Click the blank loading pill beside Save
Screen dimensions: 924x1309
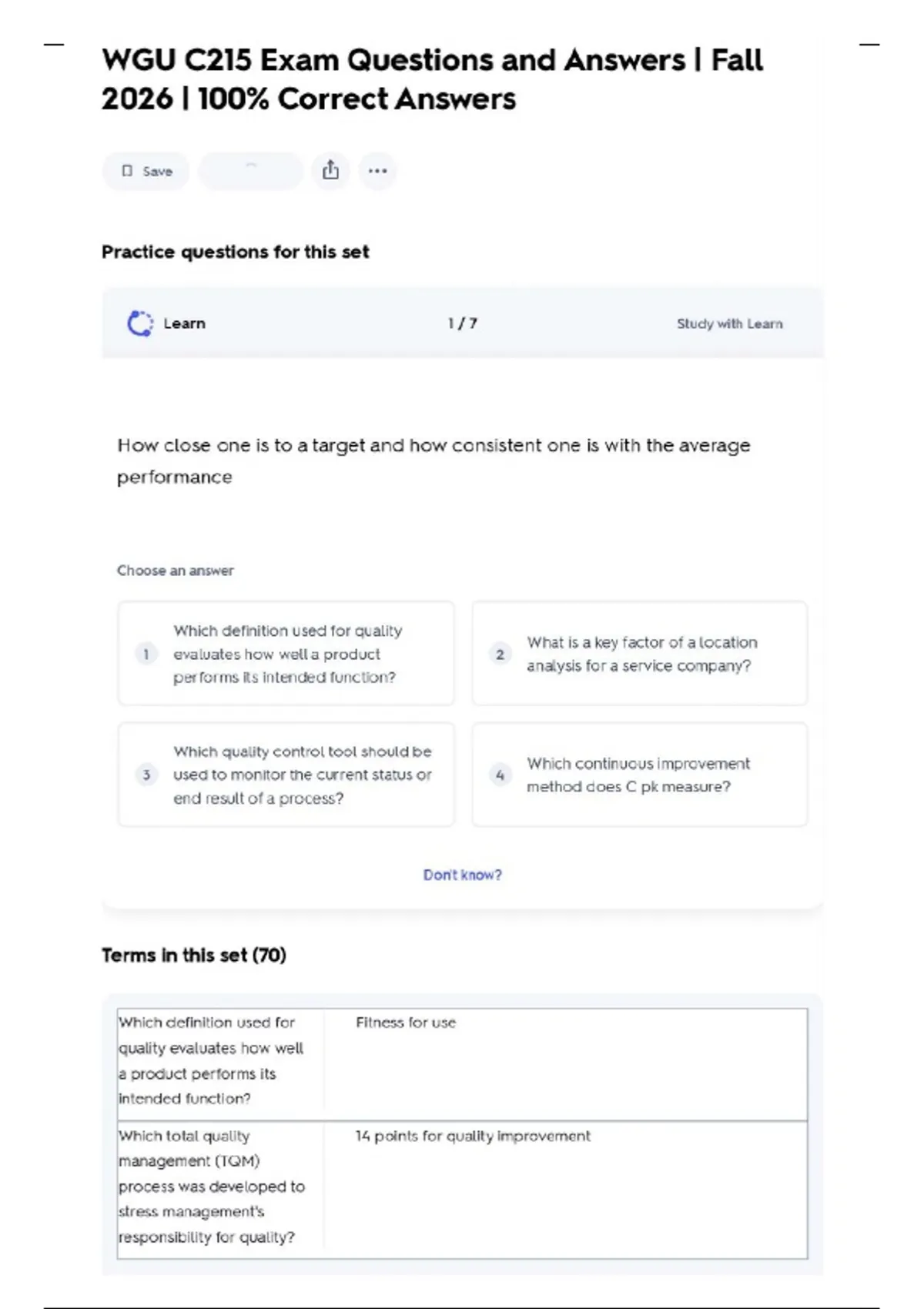[250, 171]
